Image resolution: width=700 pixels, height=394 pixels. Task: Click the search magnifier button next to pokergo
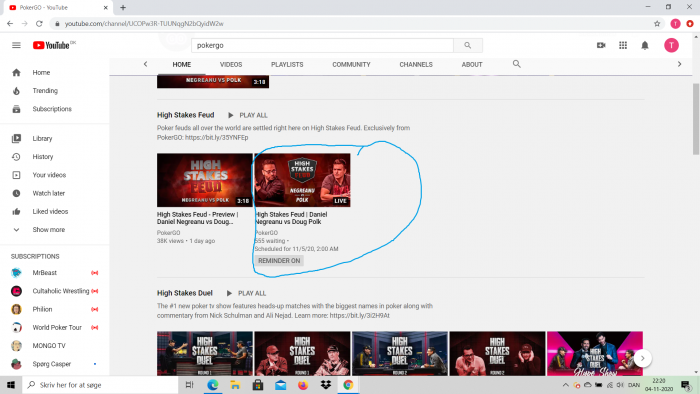467,45
